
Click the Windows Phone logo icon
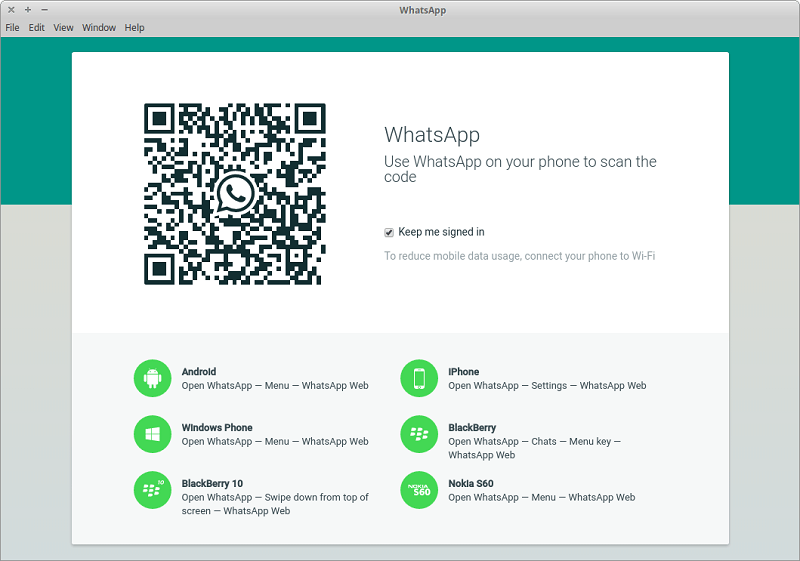[x=152, y=434]
